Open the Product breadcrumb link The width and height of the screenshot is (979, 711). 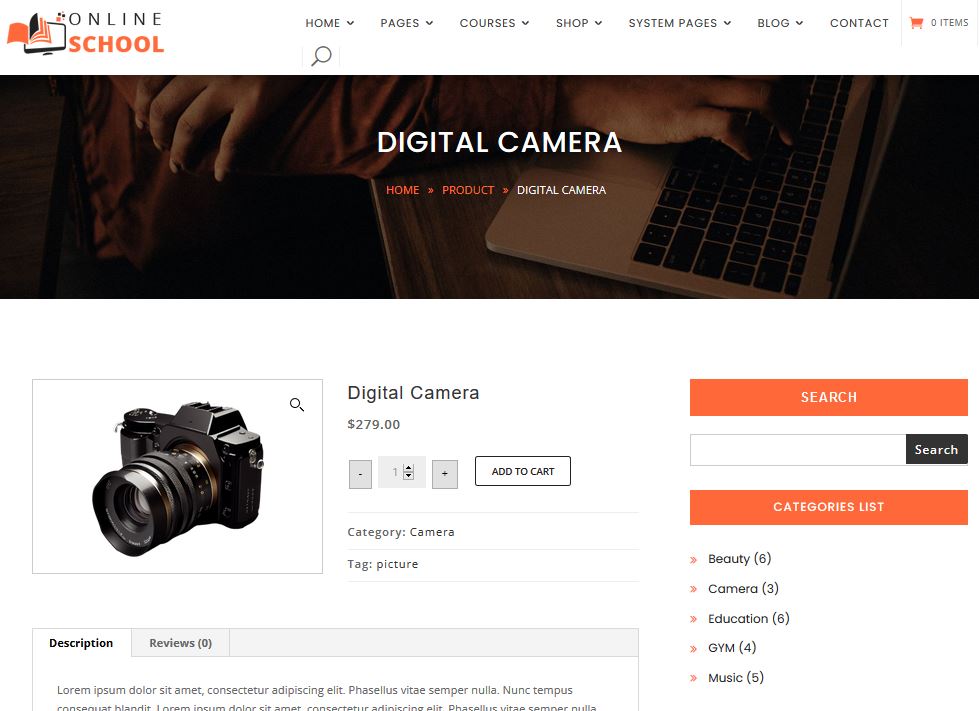pos(468,190)
